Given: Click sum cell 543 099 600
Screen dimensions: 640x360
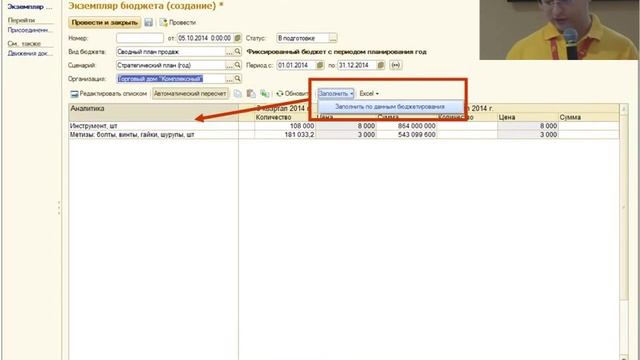Looking at the screenshot, I should tap(406, 135).
